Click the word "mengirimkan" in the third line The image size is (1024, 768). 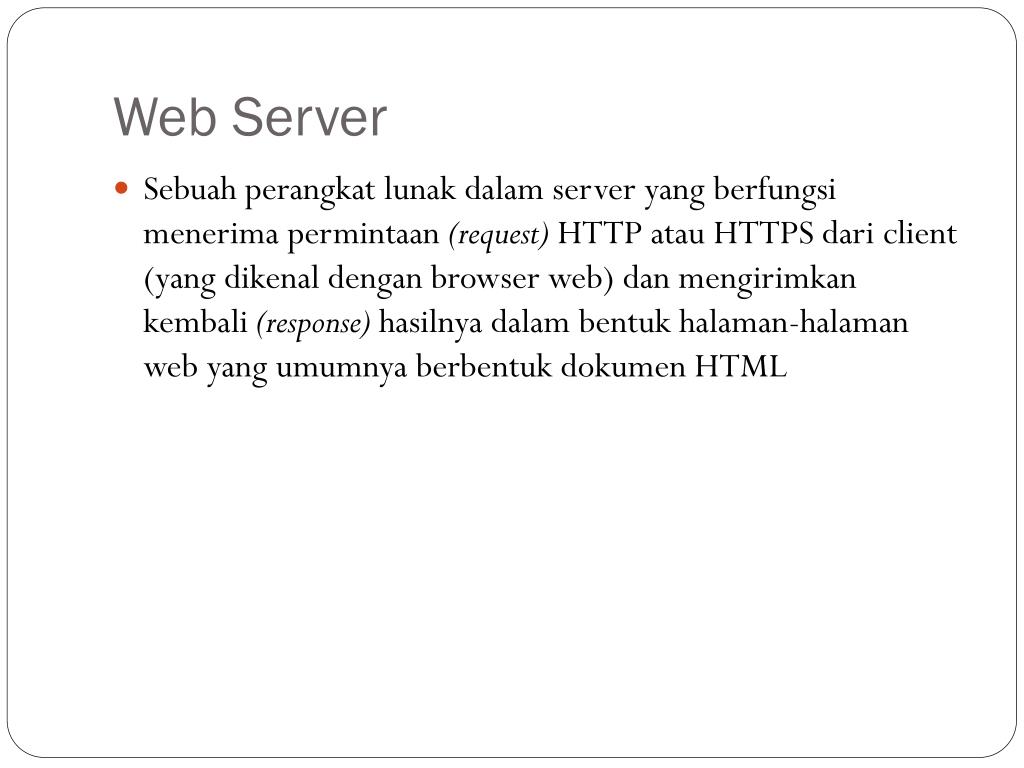767,280
